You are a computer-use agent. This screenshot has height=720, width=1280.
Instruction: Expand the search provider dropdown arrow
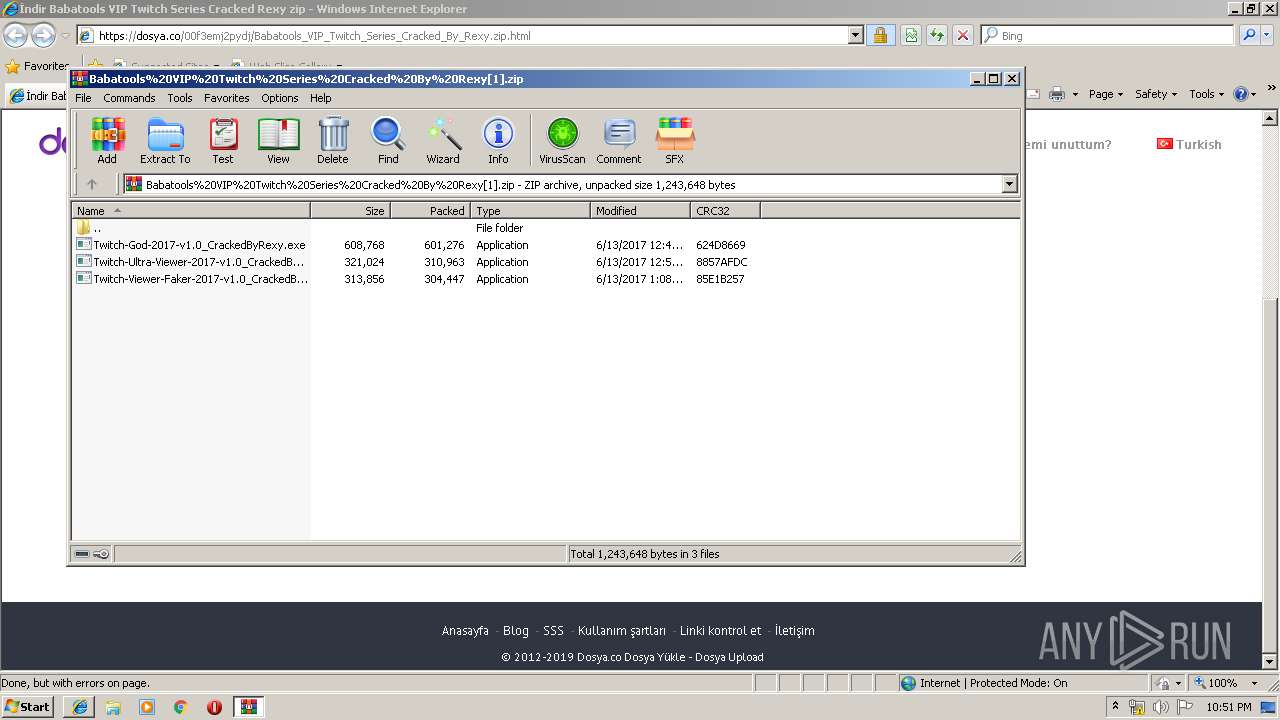(1269, 35)
